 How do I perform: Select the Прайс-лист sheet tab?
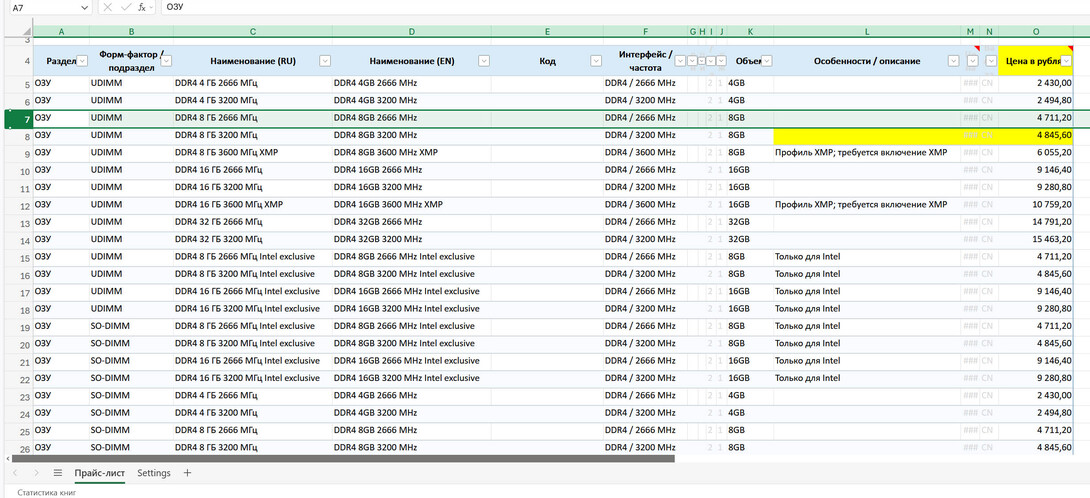pyautogui.click(x=99, y=473)
